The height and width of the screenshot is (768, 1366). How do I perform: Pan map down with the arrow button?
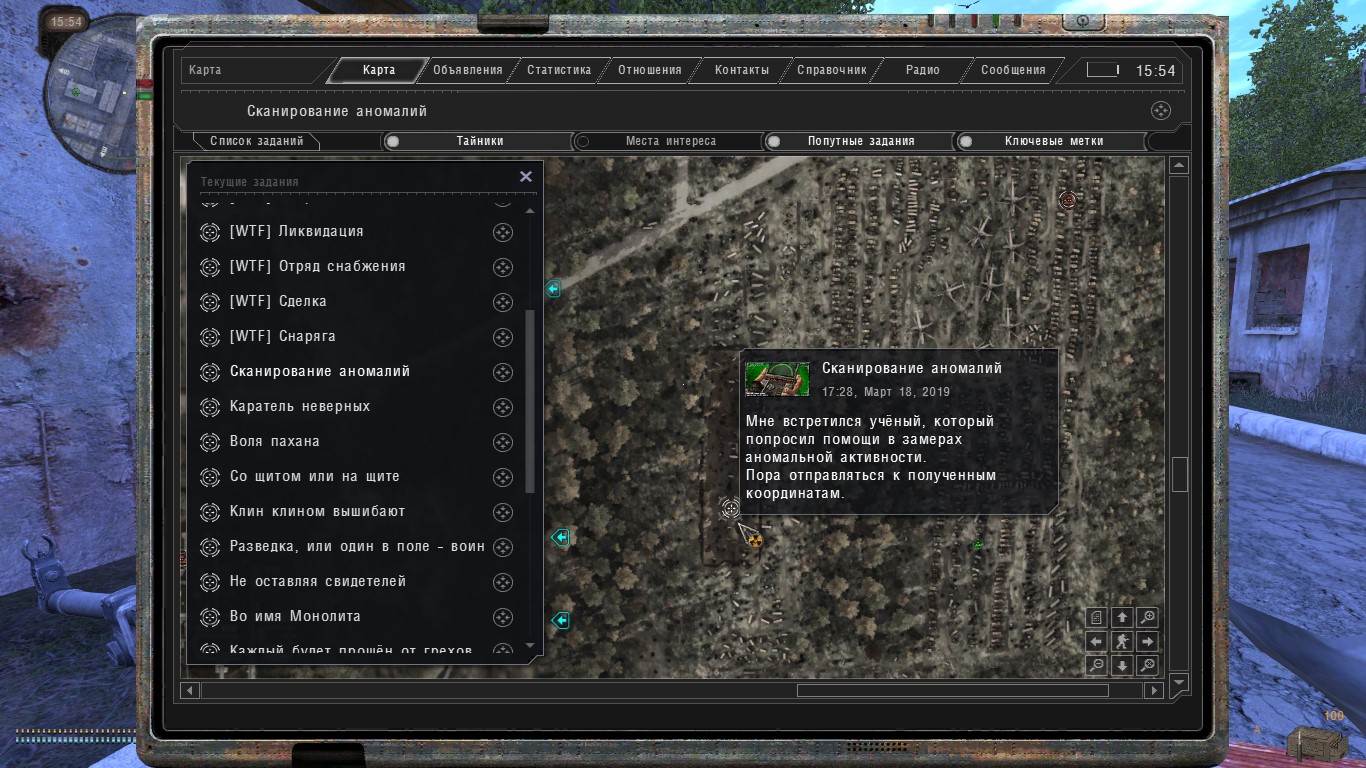(1122, 666)
